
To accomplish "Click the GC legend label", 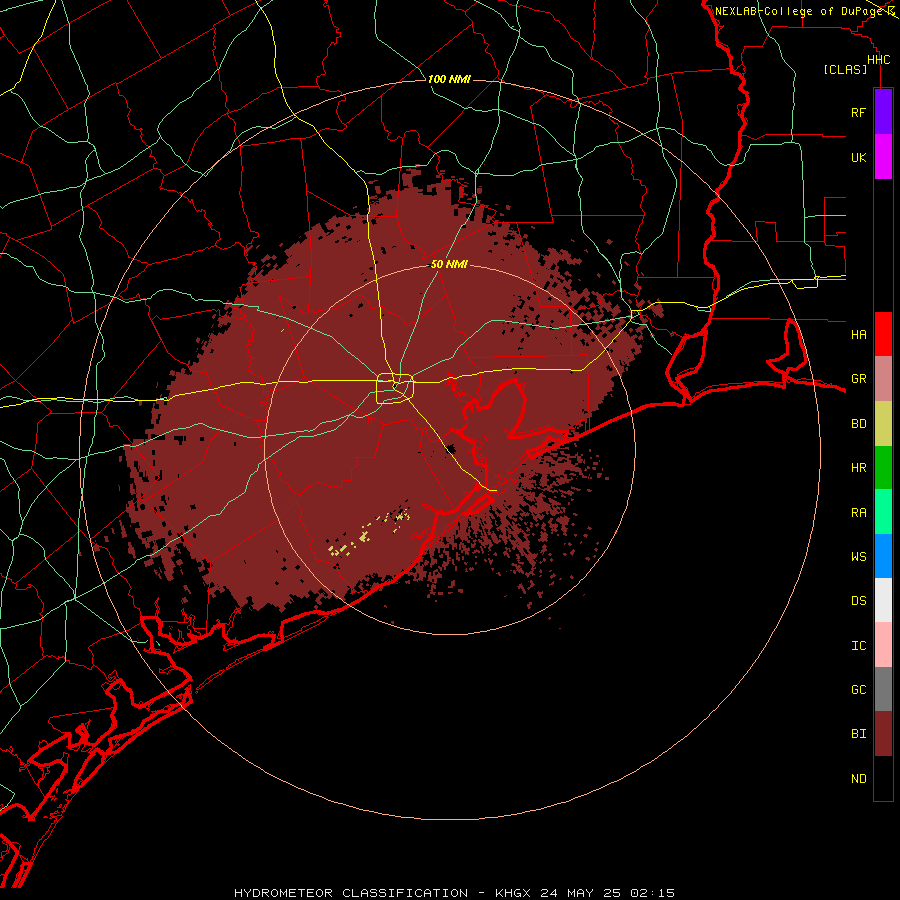I will coord(858,689).
